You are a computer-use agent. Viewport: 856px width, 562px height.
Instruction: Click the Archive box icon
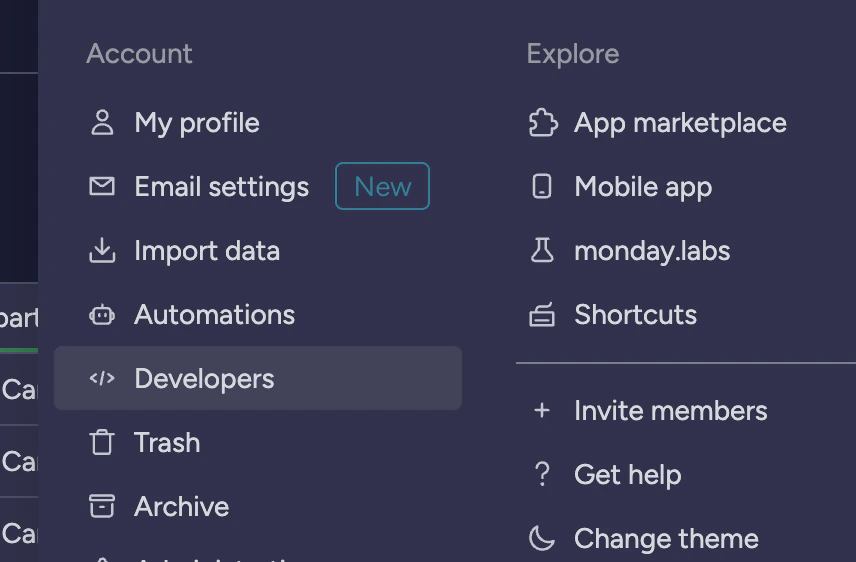[102, 506]
